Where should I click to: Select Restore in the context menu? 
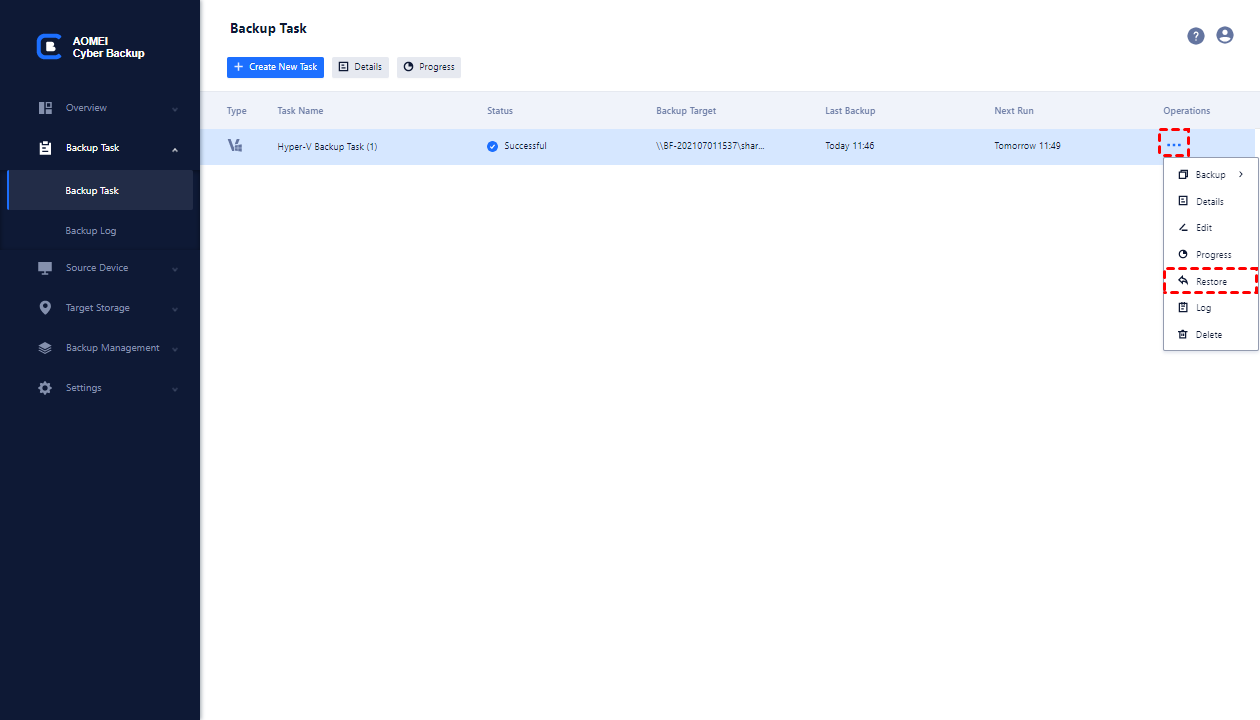pyautogui.click(x=1211, y=281)
